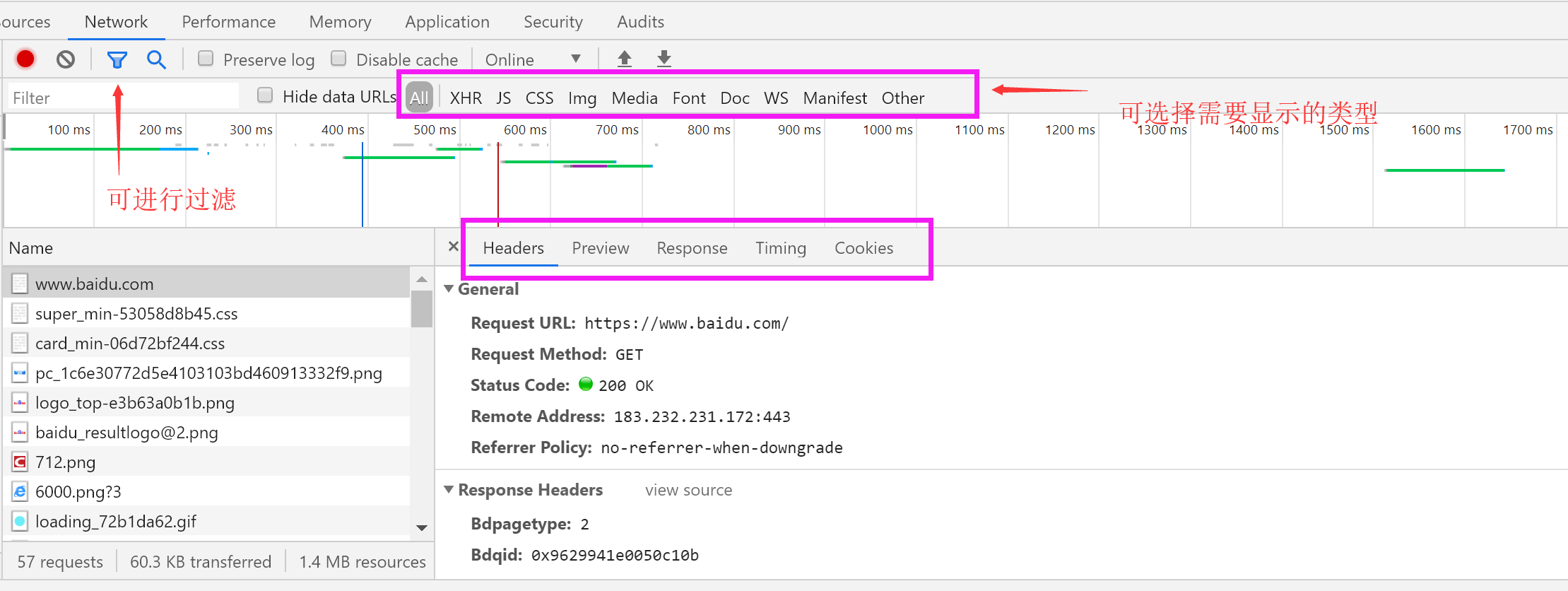Select pc_1c6e30772d5e4103103bd460913332f9.png request

[x=206, y=373]
